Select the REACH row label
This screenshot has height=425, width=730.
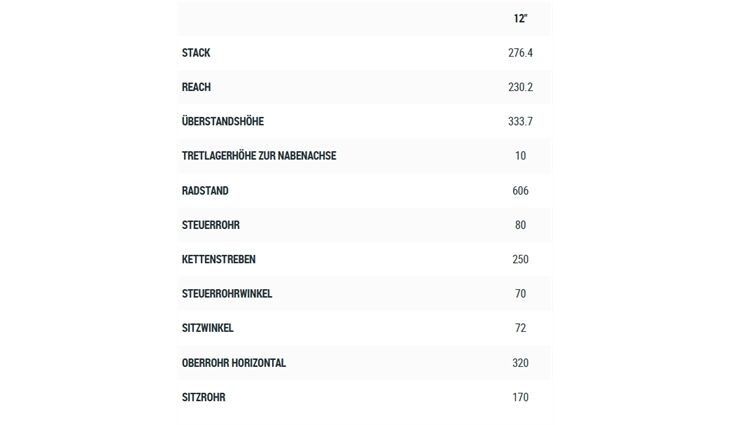pos(196,87)
